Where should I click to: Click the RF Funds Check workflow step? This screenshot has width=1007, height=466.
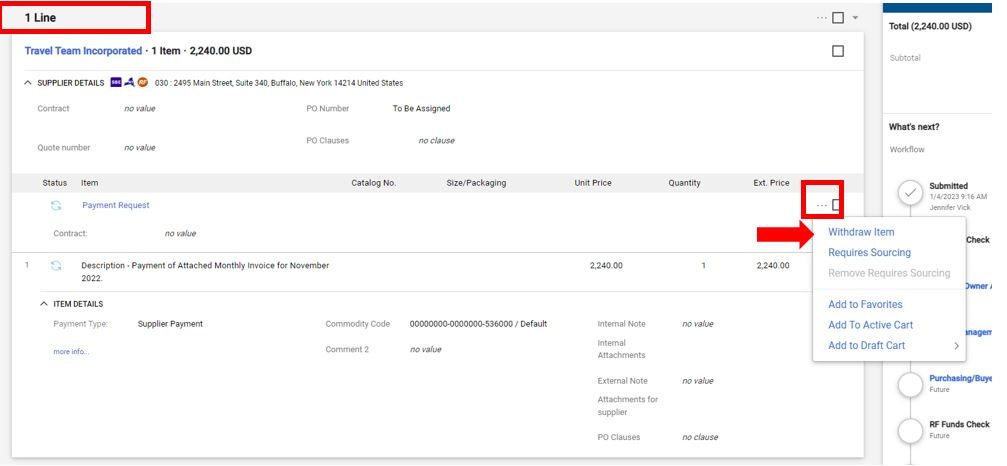pos(910,430)
